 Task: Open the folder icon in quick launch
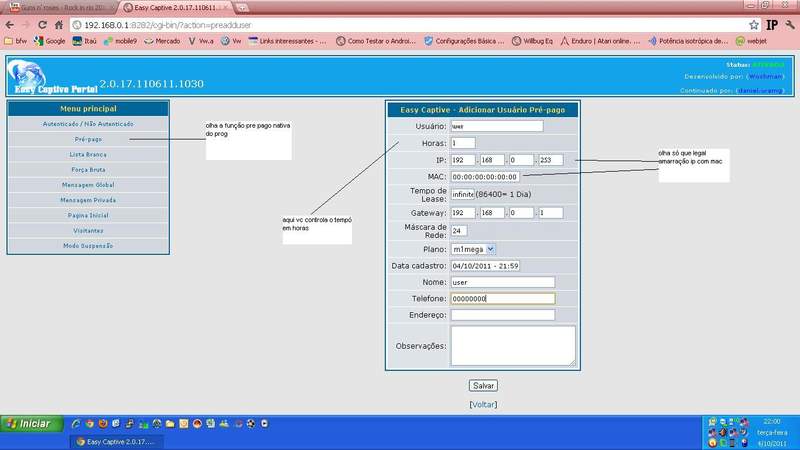click(x=170, y=423)
